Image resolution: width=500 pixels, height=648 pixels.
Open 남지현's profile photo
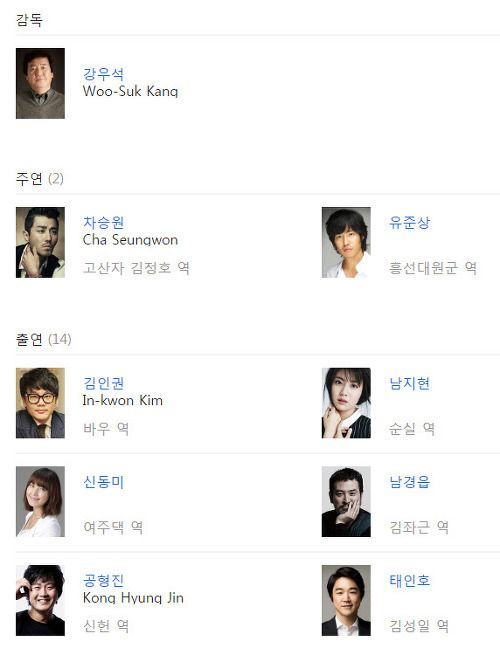346,403
